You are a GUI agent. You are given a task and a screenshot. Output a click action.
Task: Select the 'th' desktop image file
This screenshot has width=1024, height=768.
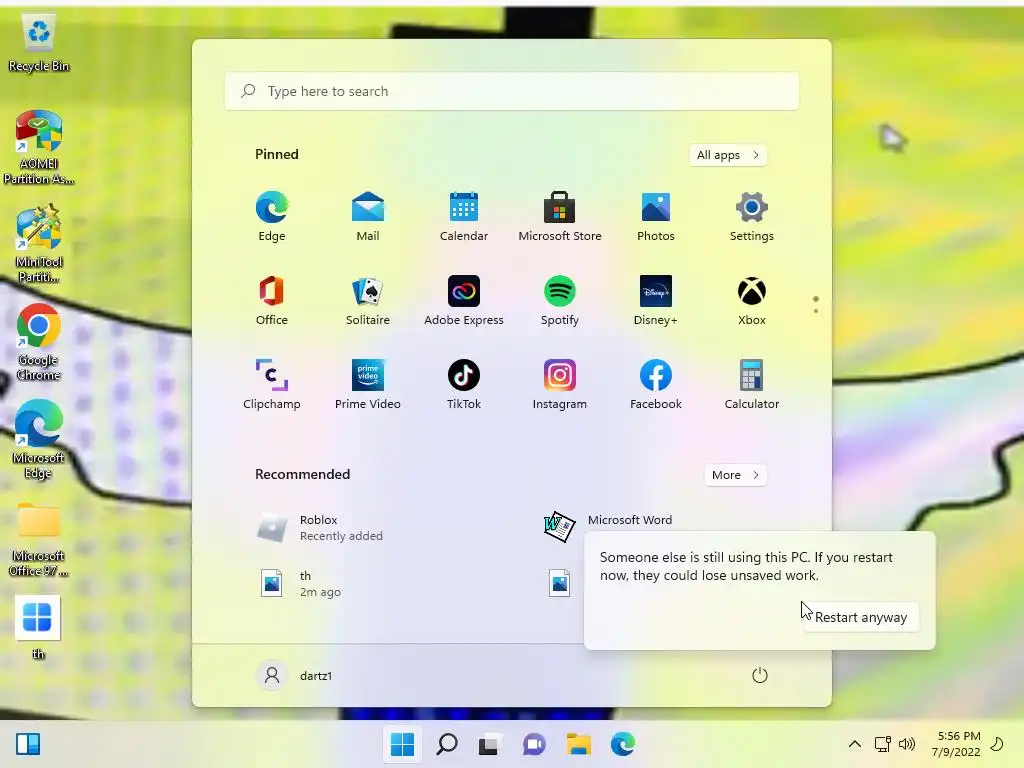(x=38, y=628)
